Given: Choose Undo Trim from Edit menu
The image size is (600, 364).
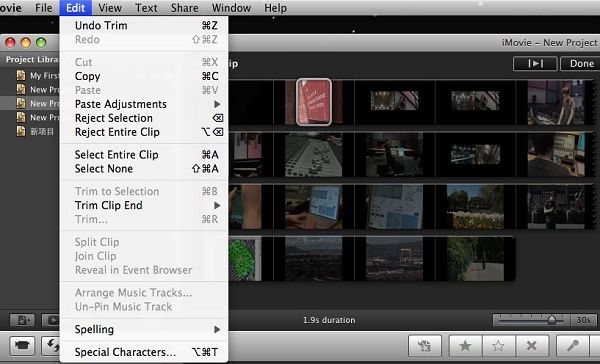Looking at the screenshot, I should point(144,26).
